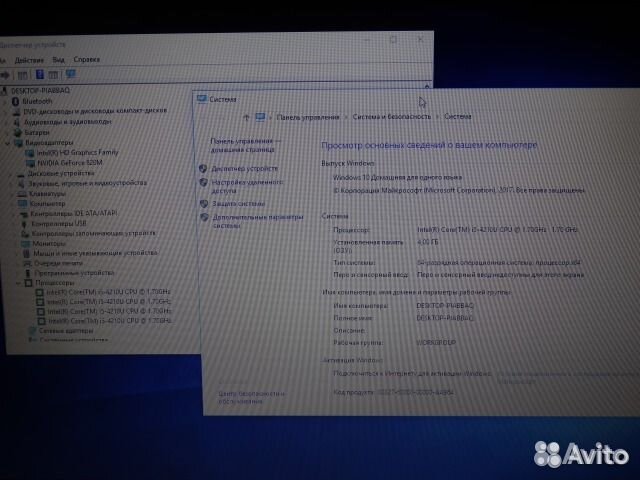Click Подключиться к Интернету для активации Windows
Screen dimensions: 640x480
[x=412, y=373]
